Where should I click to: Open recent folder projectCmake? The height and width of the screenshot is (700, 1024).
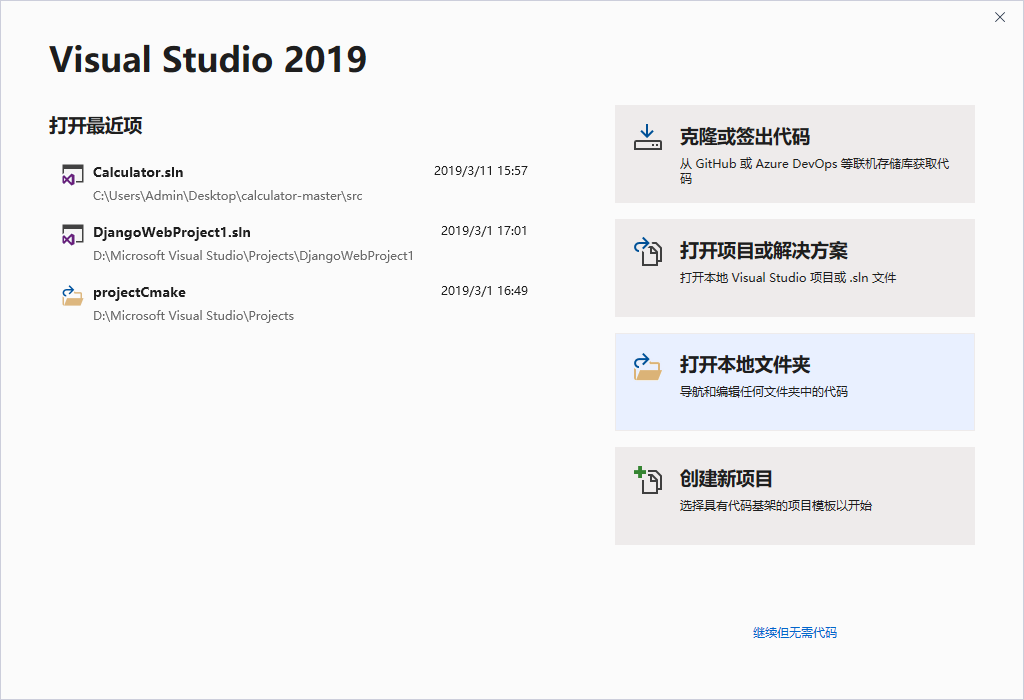[x=295, y=304]
